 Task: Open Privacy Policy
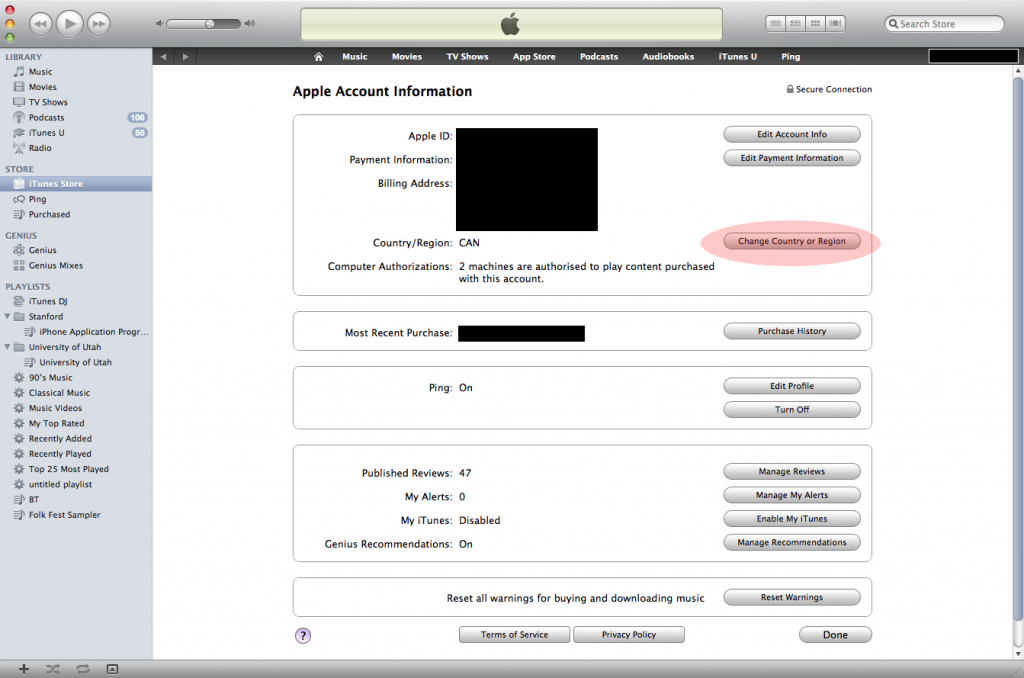629,635
